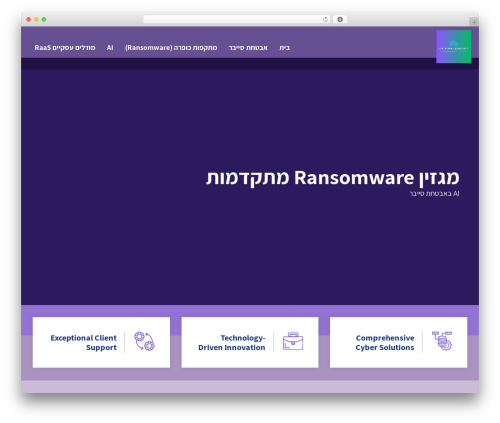Open the מודלים עסקיים RaaS menu item

pos(65,48)
